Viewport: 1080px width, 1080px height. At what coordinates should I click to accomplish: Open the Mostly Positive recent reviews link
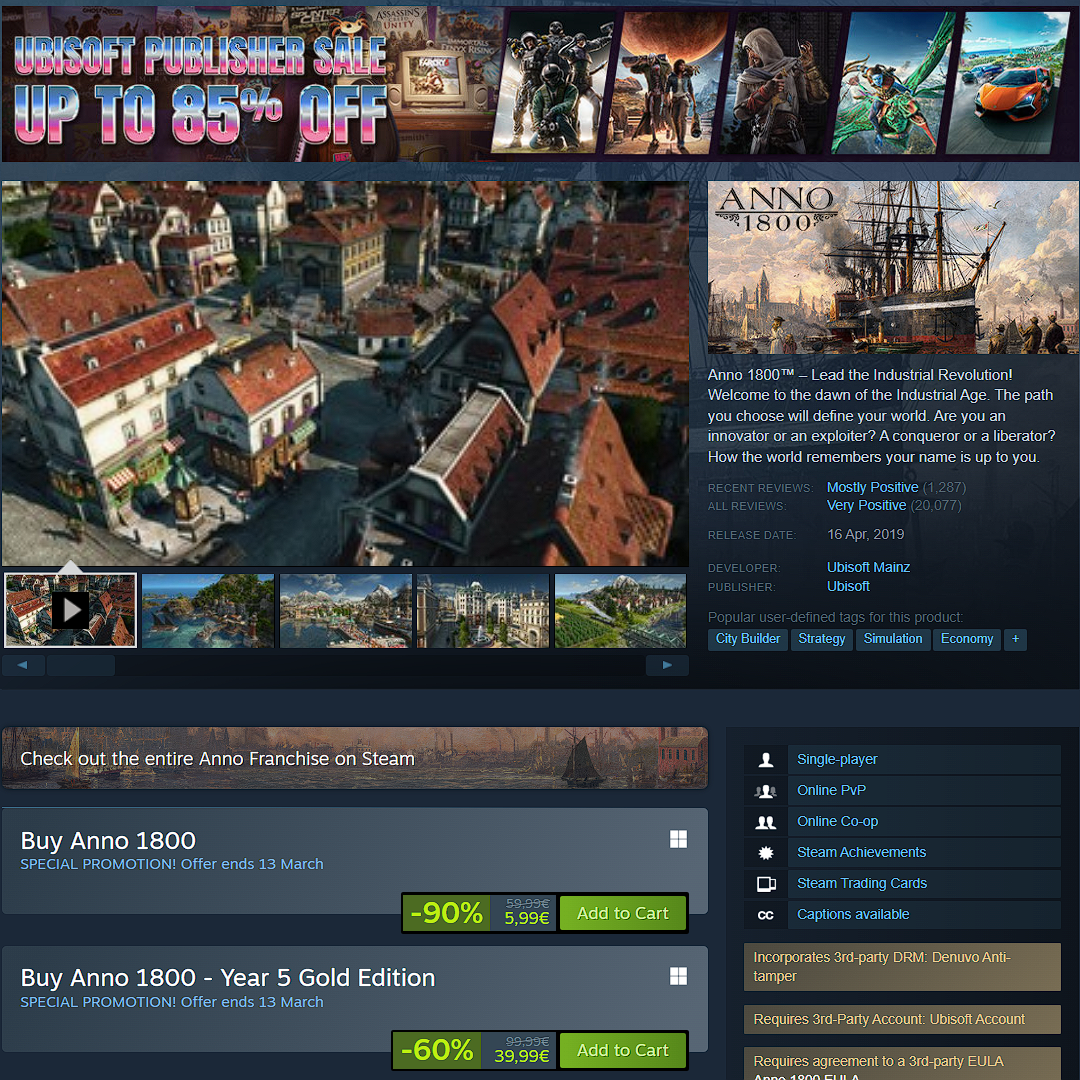tap(872, 487)
